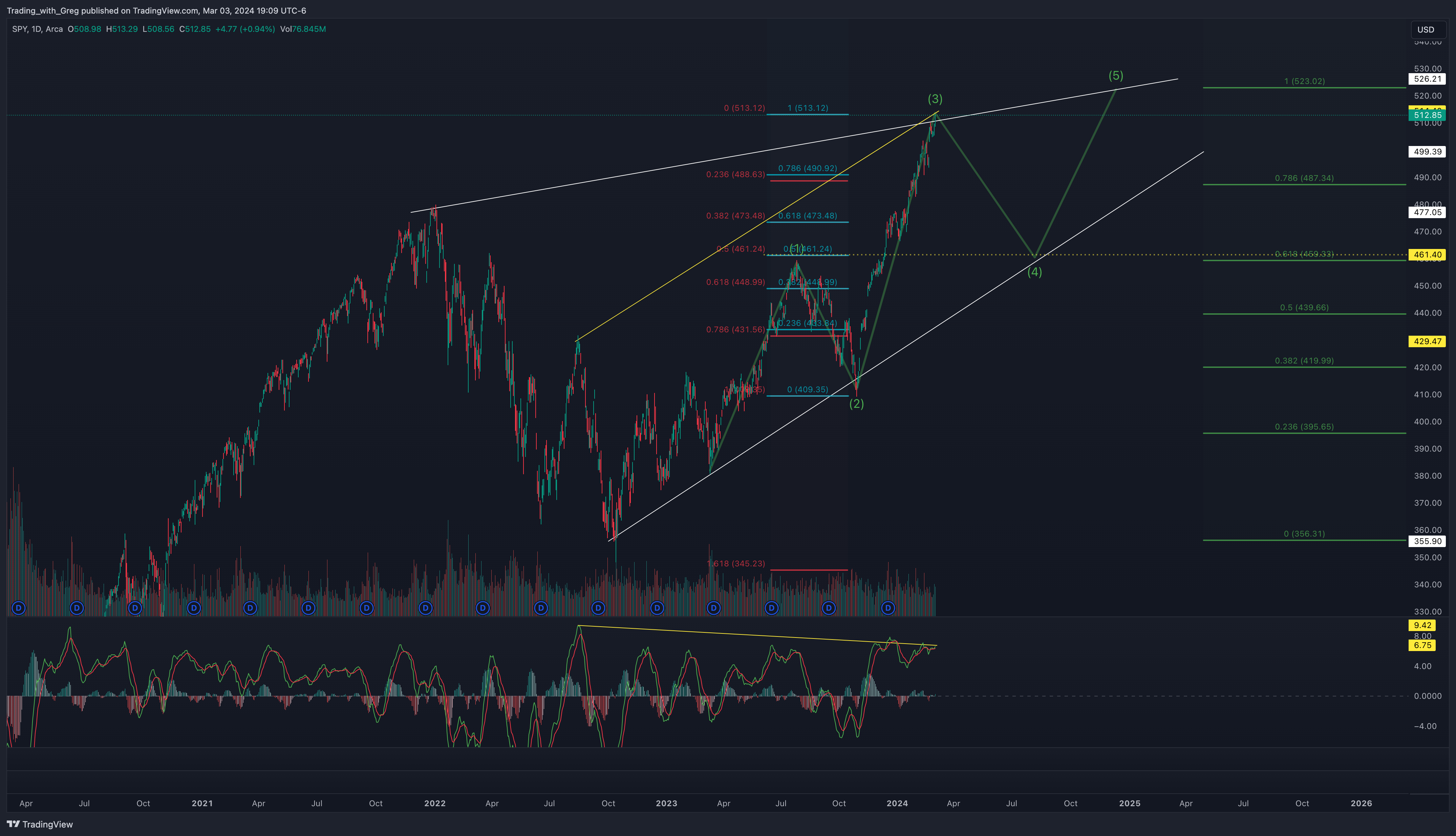Select the 6.75 indicator value label
This screenshot has width=1456, height=836.
coord(1423,645)
